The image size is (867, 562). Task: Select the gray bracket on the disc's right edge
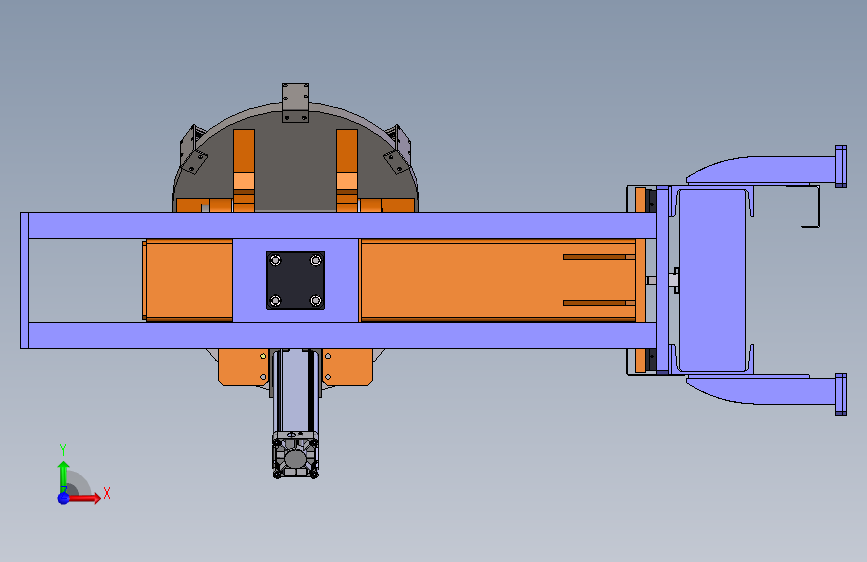[398, 150]
